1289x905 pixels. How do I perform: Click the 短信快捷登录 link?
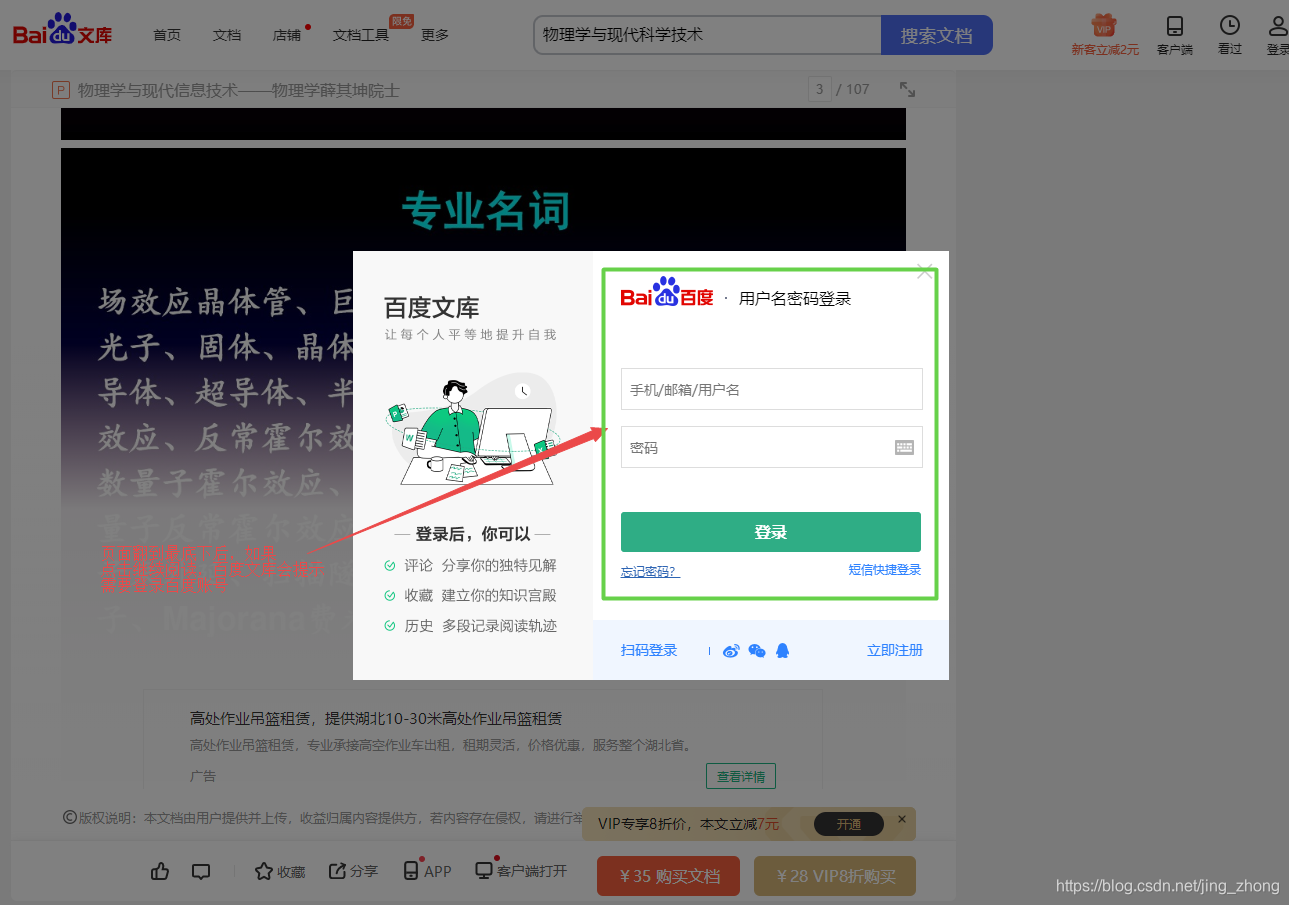[x=885, y=570]
